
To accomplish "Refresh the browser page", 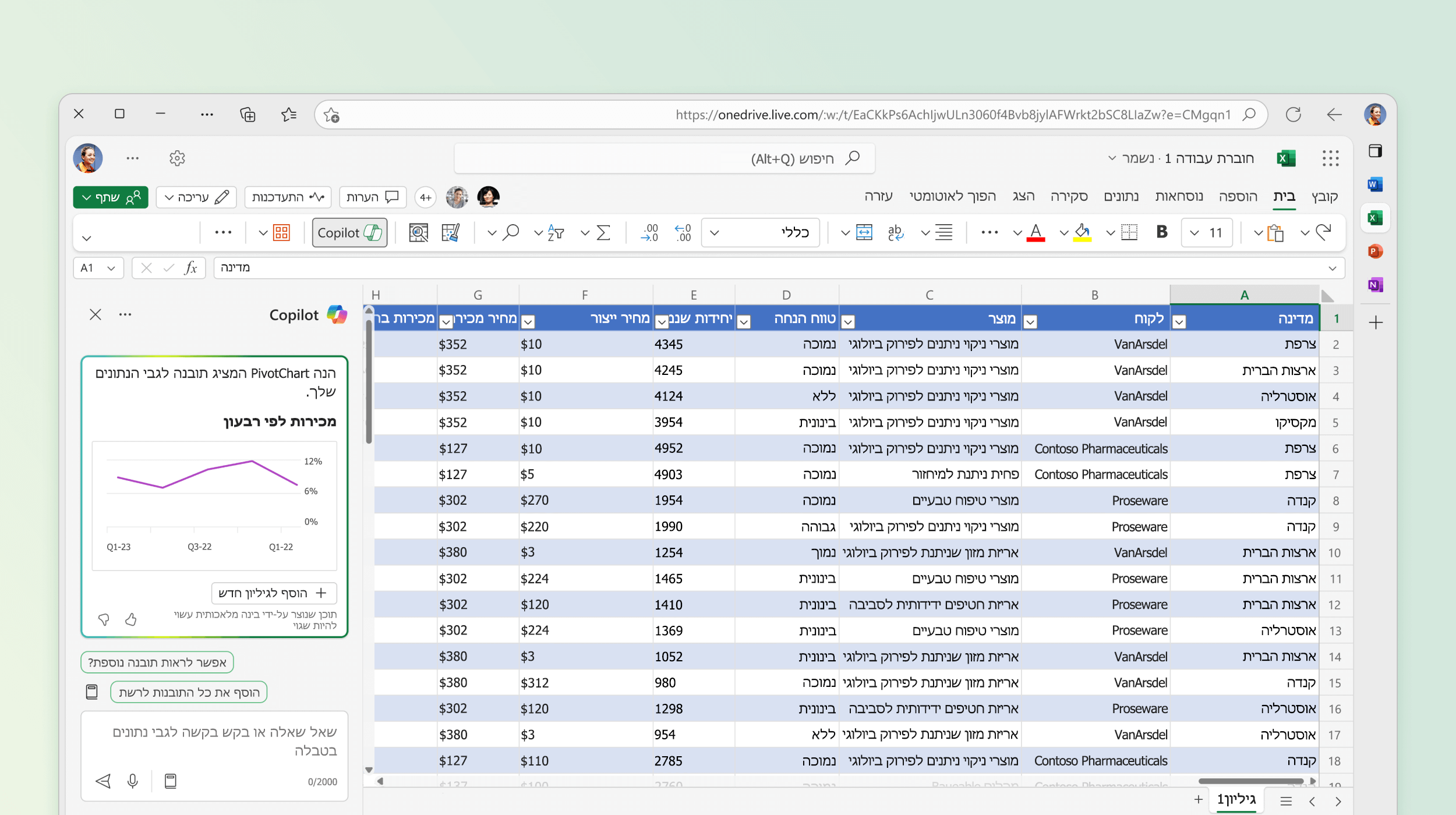I will 1294,114.
